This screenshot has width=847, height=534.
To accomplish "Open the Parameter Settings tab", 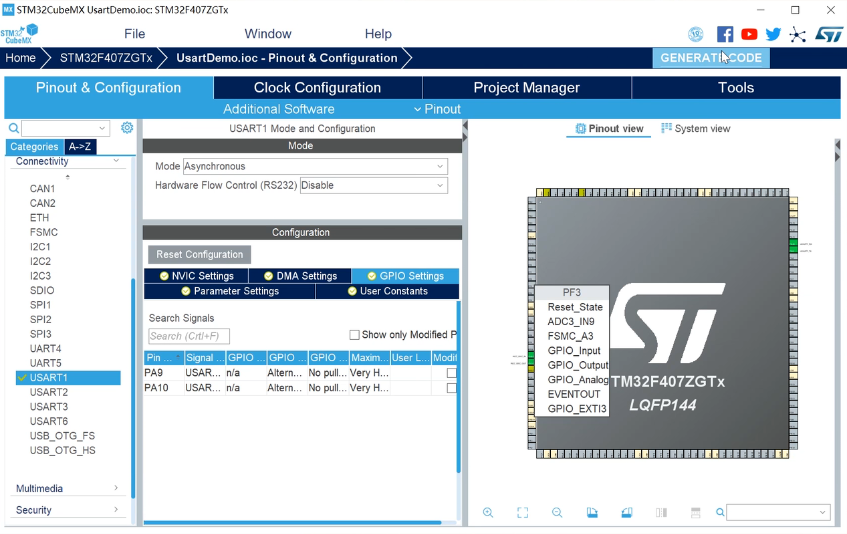I will tap(230, 291).
